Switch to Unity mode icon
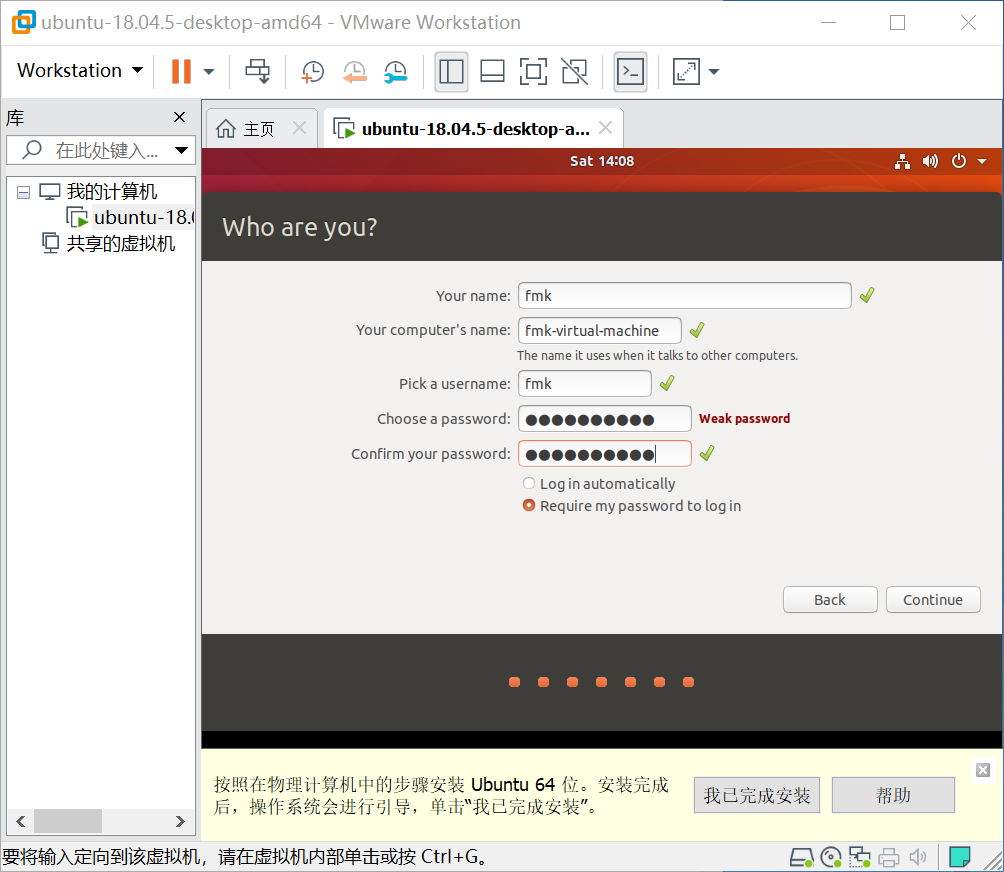Viewport: 1004px width, 872px height. pos(574,72)
